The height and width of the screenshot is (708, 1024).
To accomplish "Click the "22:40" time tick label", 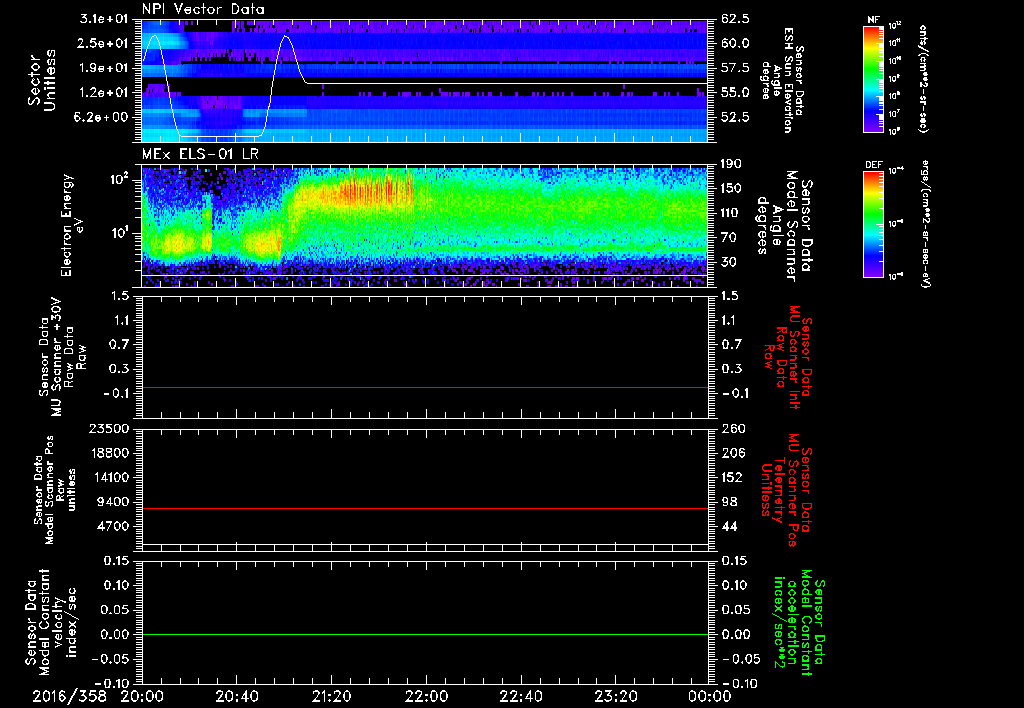I will pyautogui.click(x=520, y=697).
